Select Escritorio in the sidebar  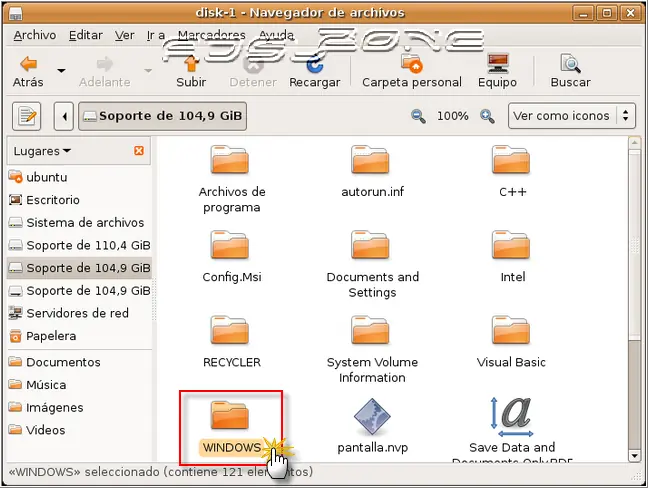(x=79, y=200)
